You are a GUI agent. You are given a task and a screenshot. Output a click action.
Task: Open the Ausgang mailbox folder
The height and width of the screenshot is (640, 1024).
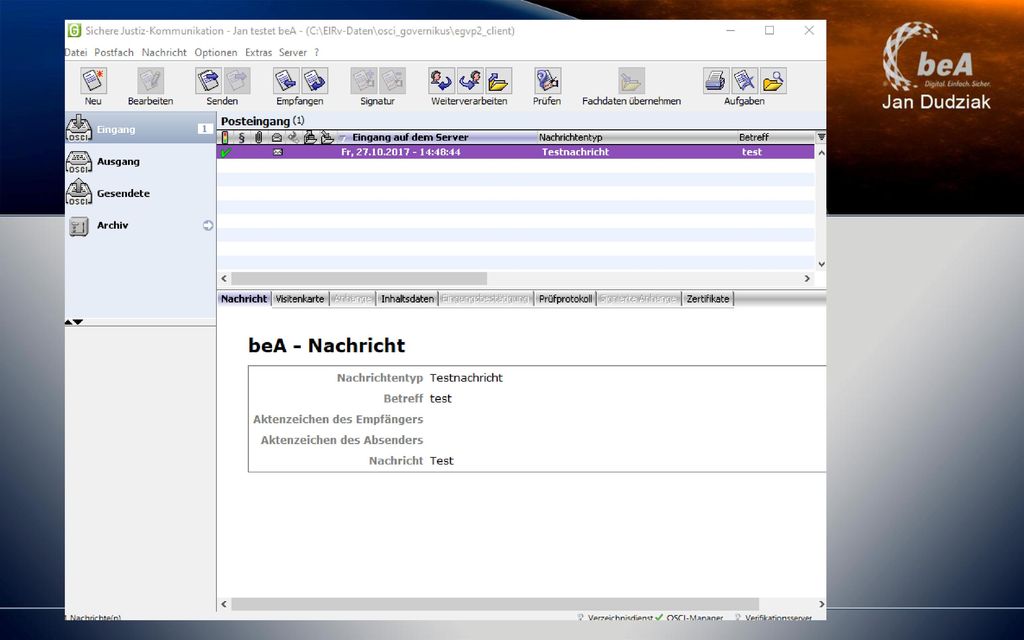140,161
